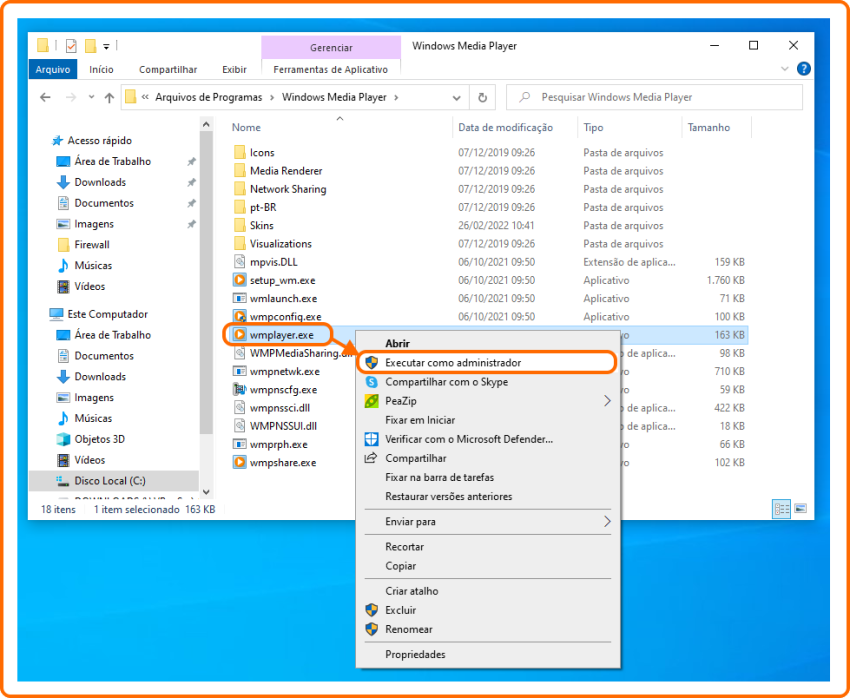Open the Visualizations folder
This screenshot has width=850, height=698.
(x=281, y=244)
